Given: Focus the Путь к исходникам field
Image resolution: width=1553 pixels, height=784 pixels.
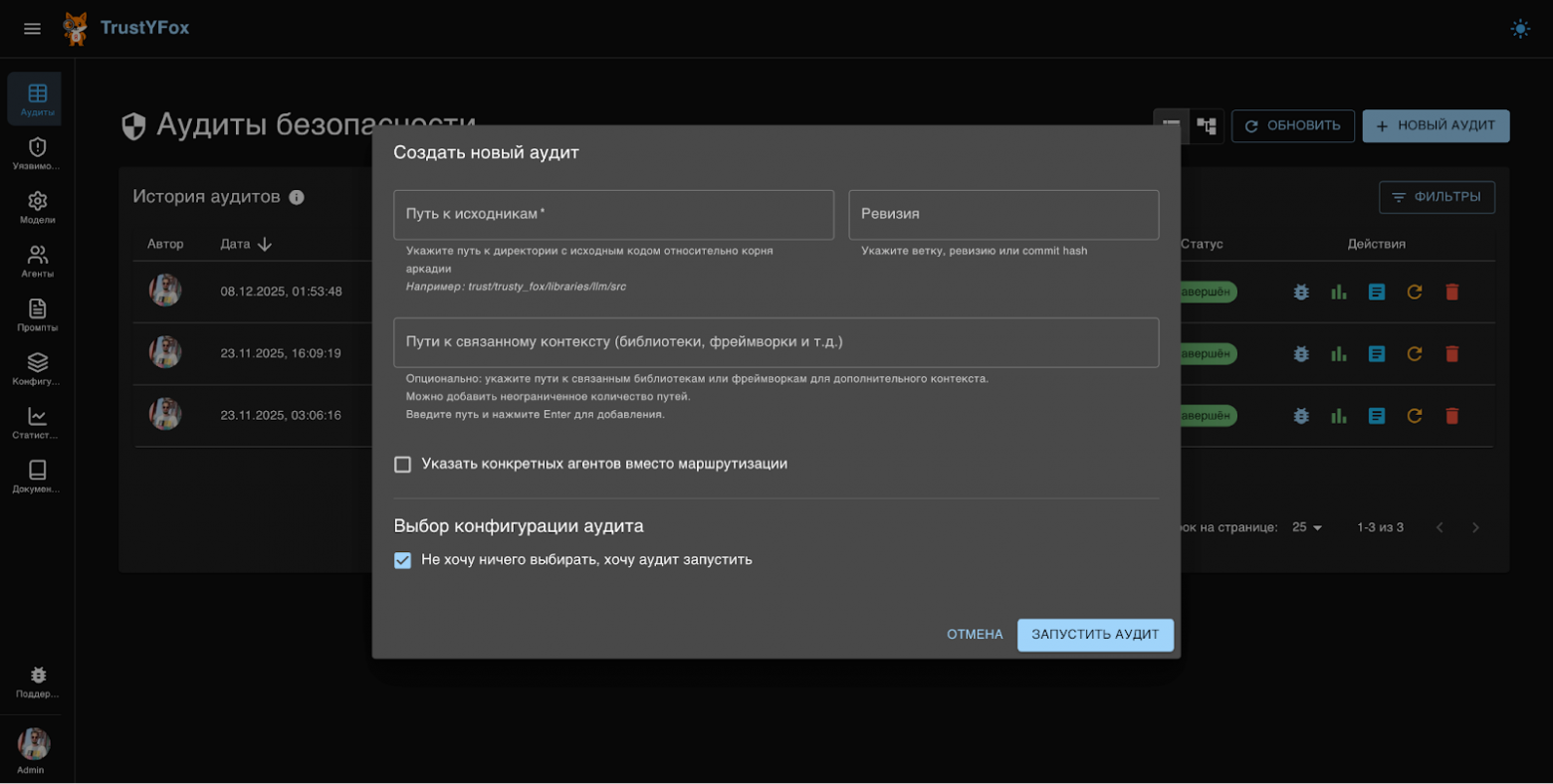Looking at the screenshot, I should 613,215.
